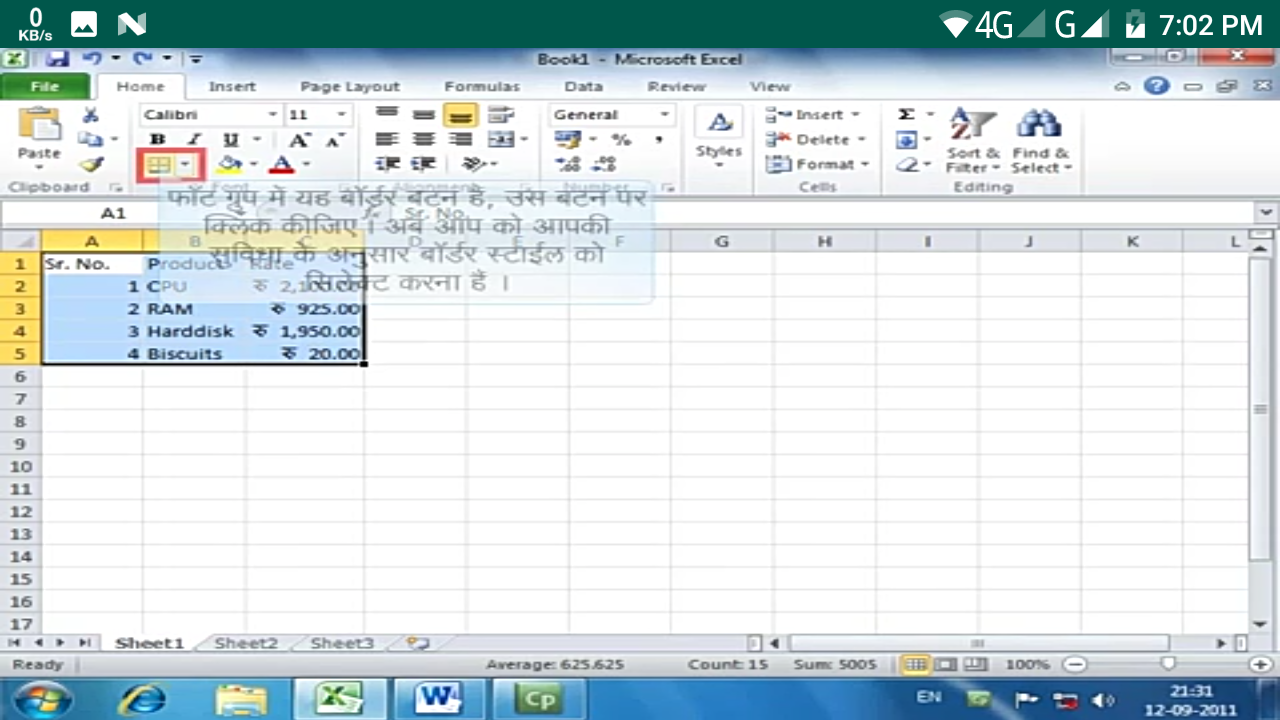Open the General number format dropdown

(x=664, y=115)
